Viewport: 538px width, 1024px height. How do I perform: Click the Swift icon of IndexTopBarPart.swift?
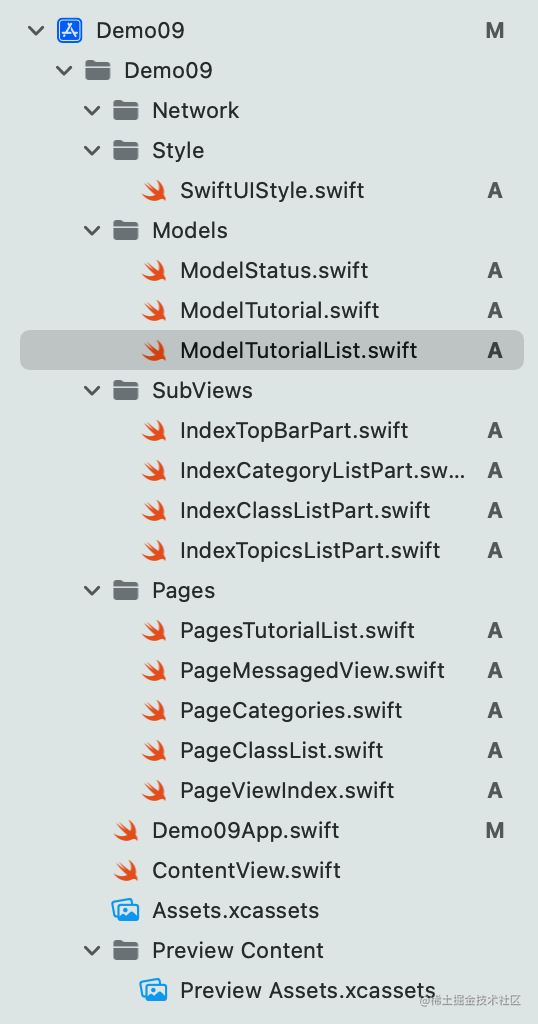154,430
